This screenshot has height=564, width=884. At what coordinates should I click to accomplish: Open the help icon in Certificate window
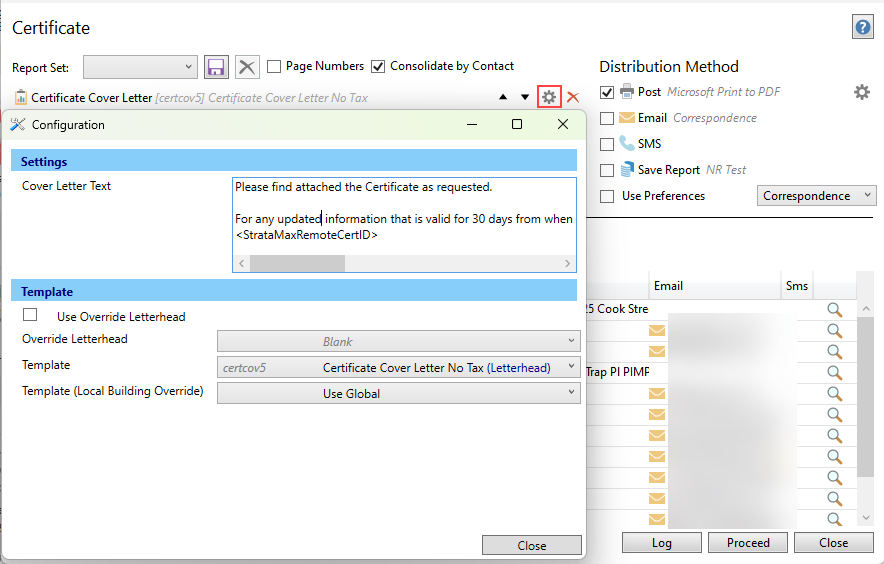pos(863,27)
